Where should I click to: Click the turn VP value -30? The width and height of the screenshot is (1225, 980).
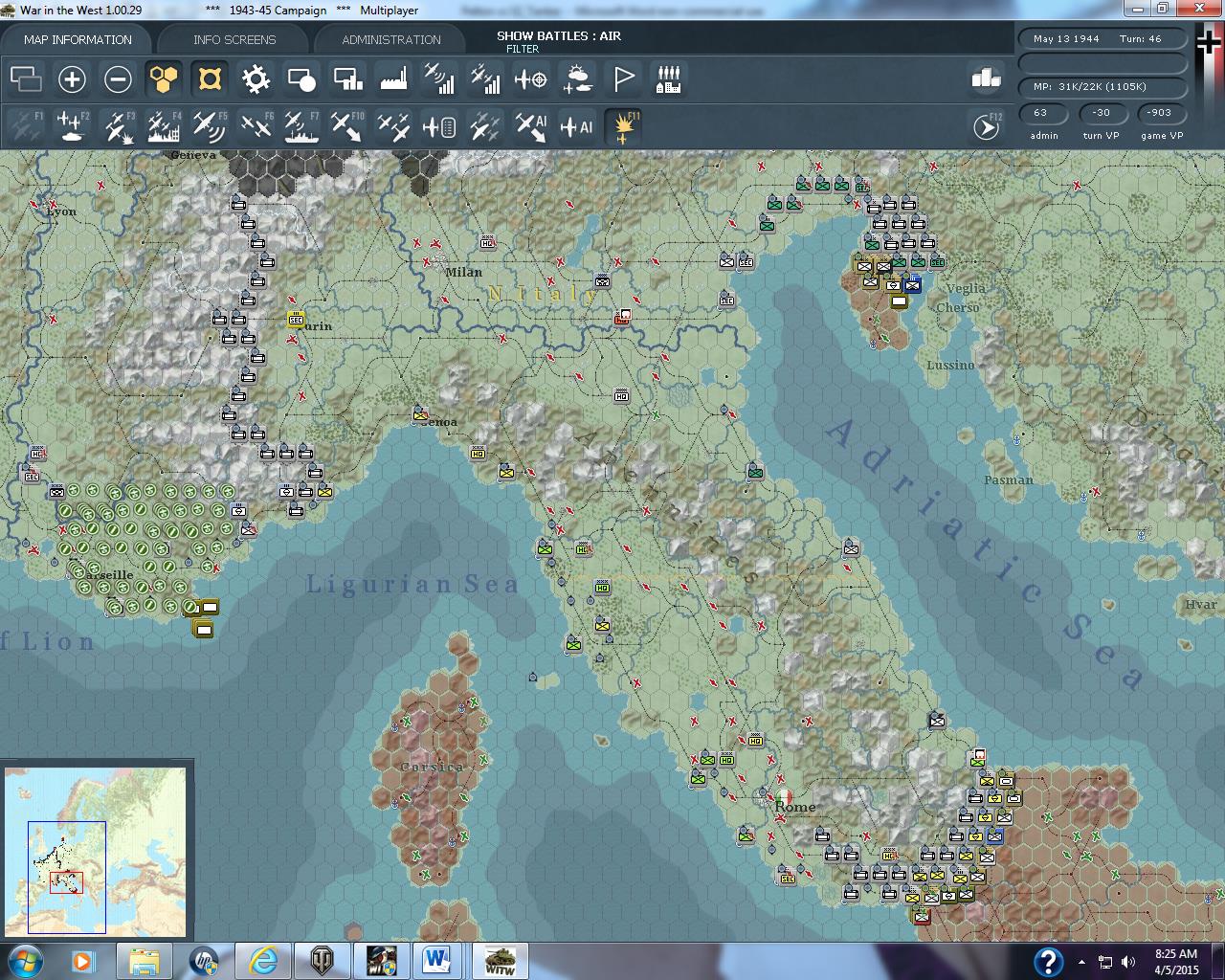(1102, 113)
